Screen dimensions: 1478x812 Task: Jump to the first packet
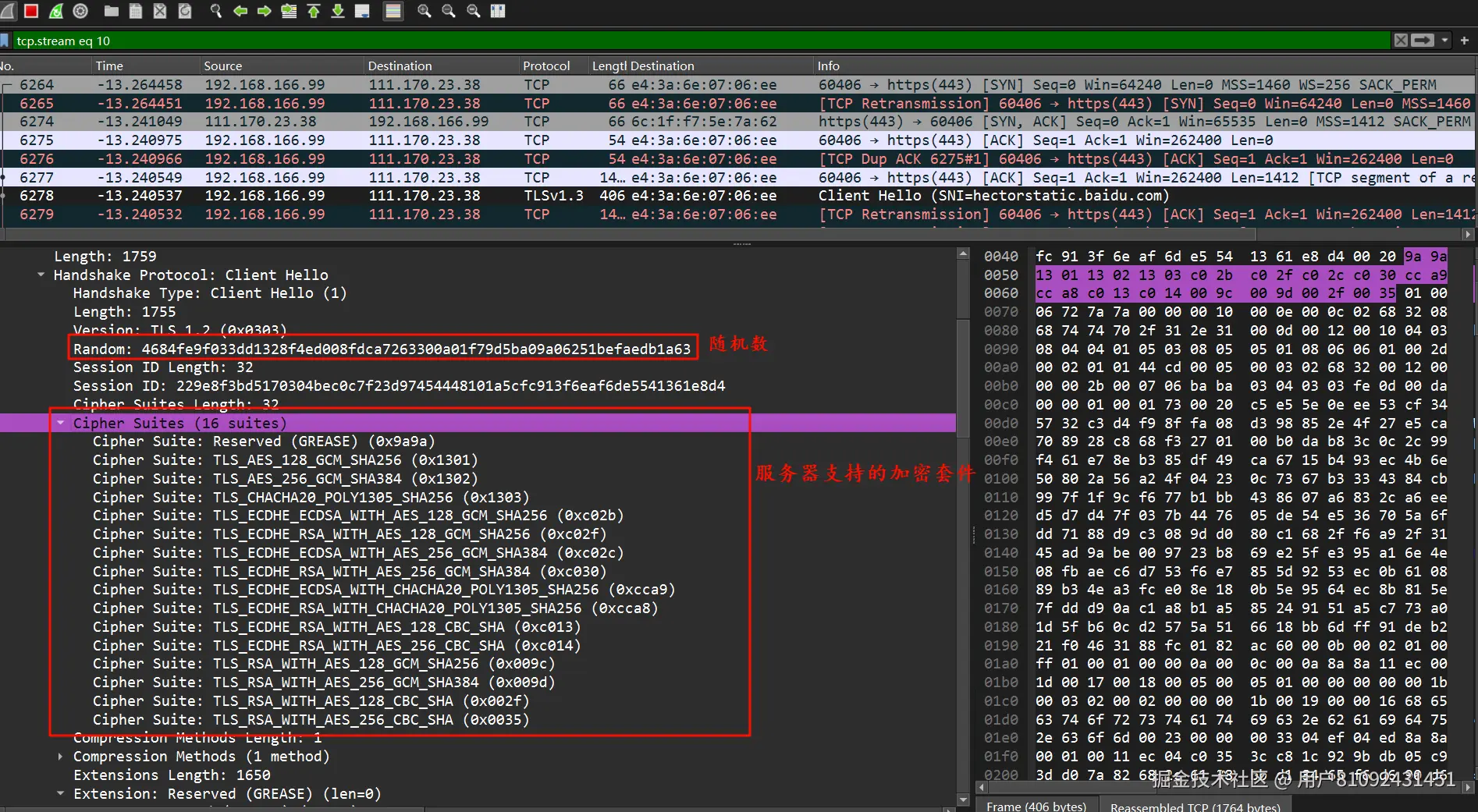click(314, 11)
